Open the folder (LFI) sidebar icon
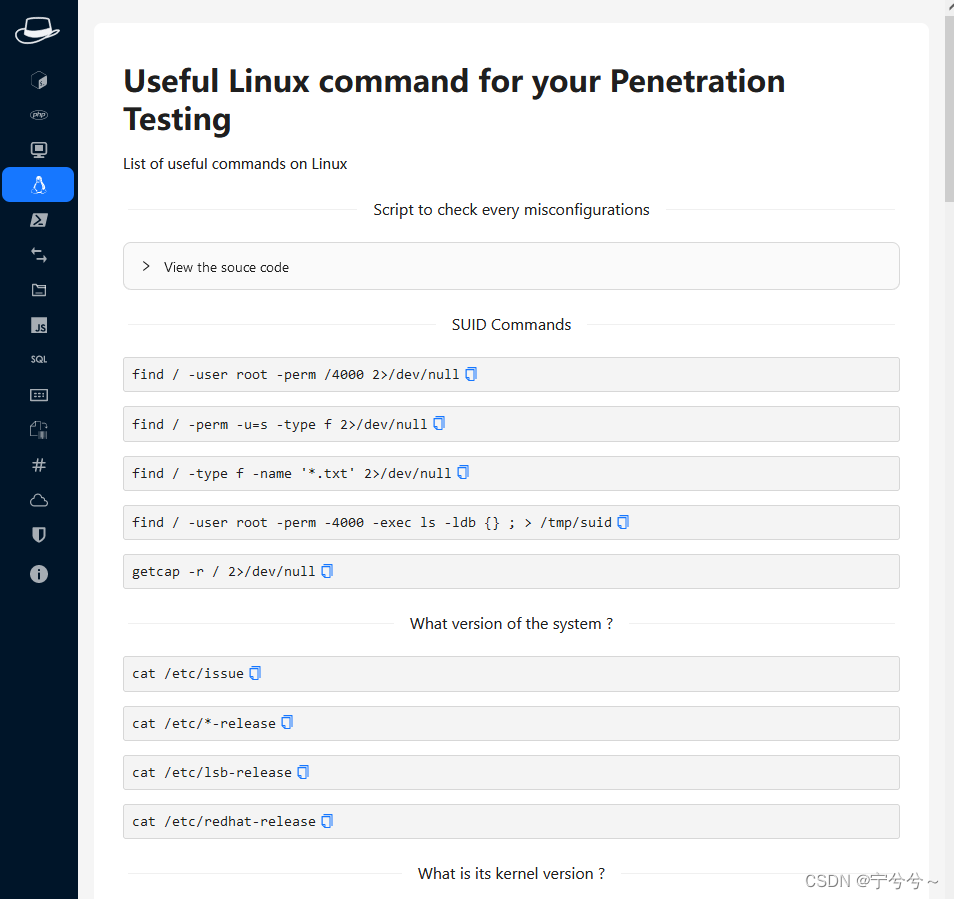Viewport: 954px width, 899px height. tap(39, 290)
